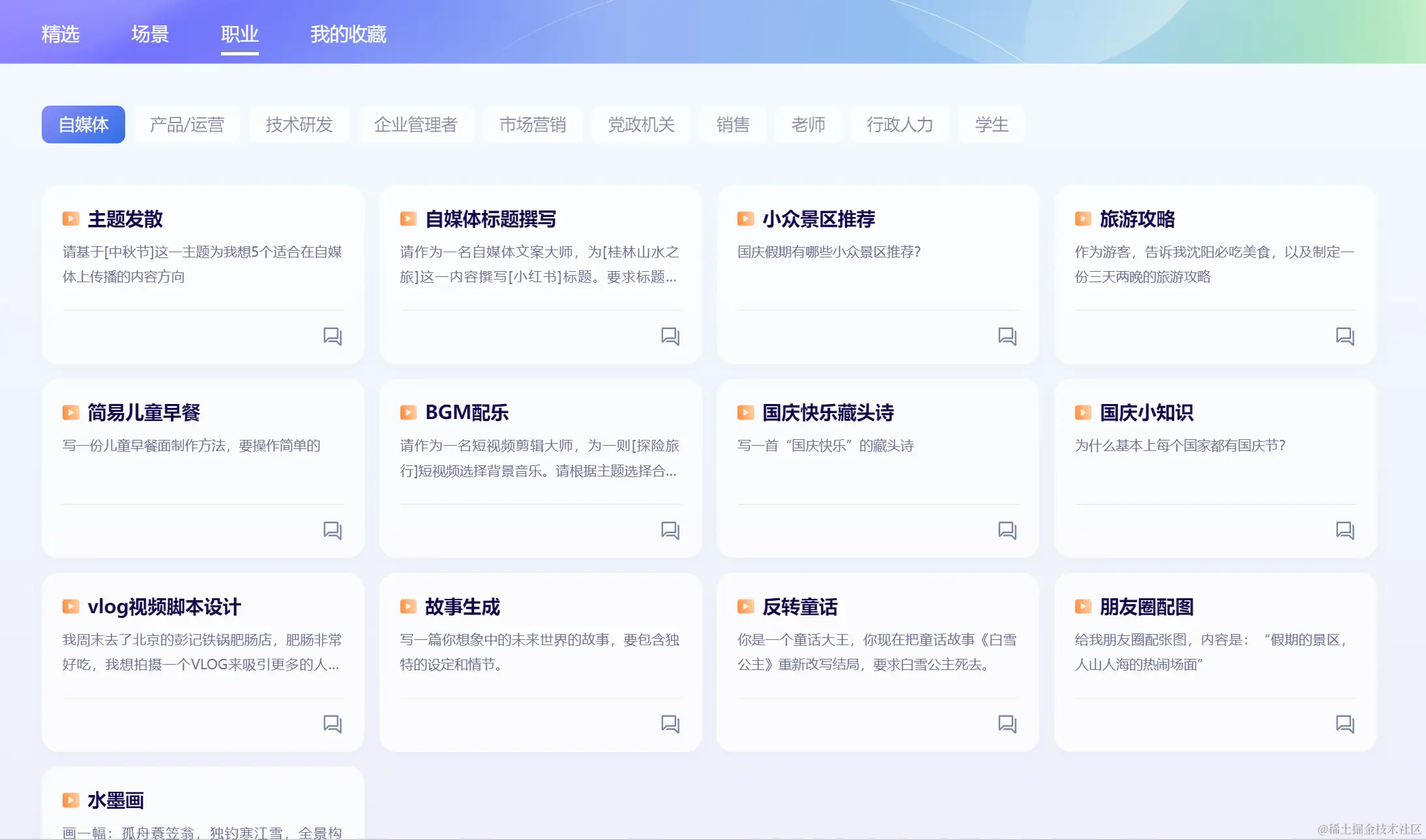Open the 简易儿童早餐 prompt card title

pos(143,413)
